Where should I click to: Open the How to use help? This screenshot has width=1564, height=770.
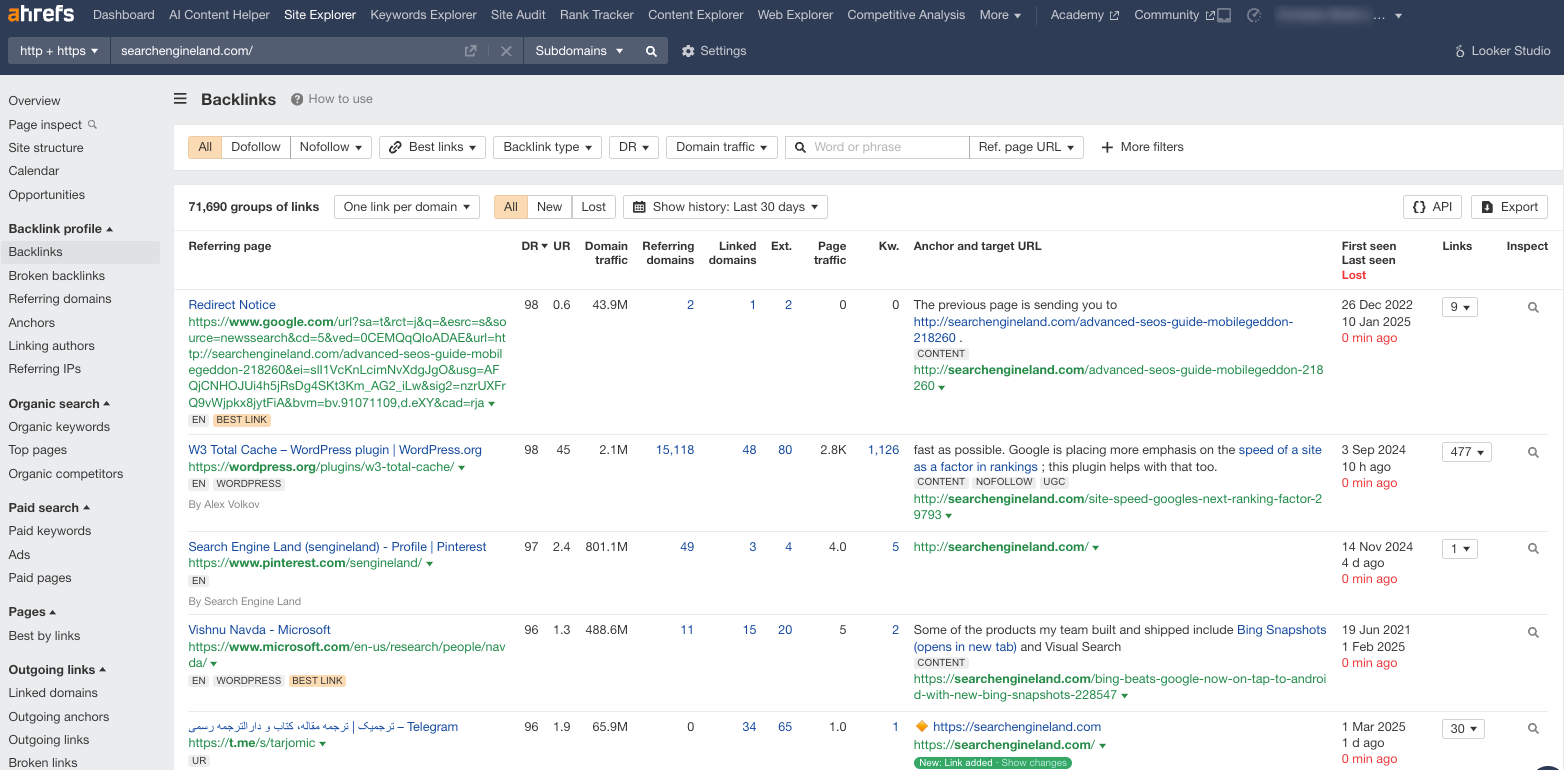[x=332, y=99]
